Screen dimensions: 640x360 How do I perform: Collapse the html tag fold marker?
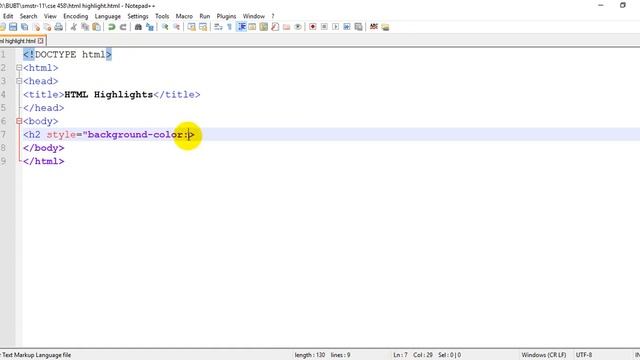point(19,68)
